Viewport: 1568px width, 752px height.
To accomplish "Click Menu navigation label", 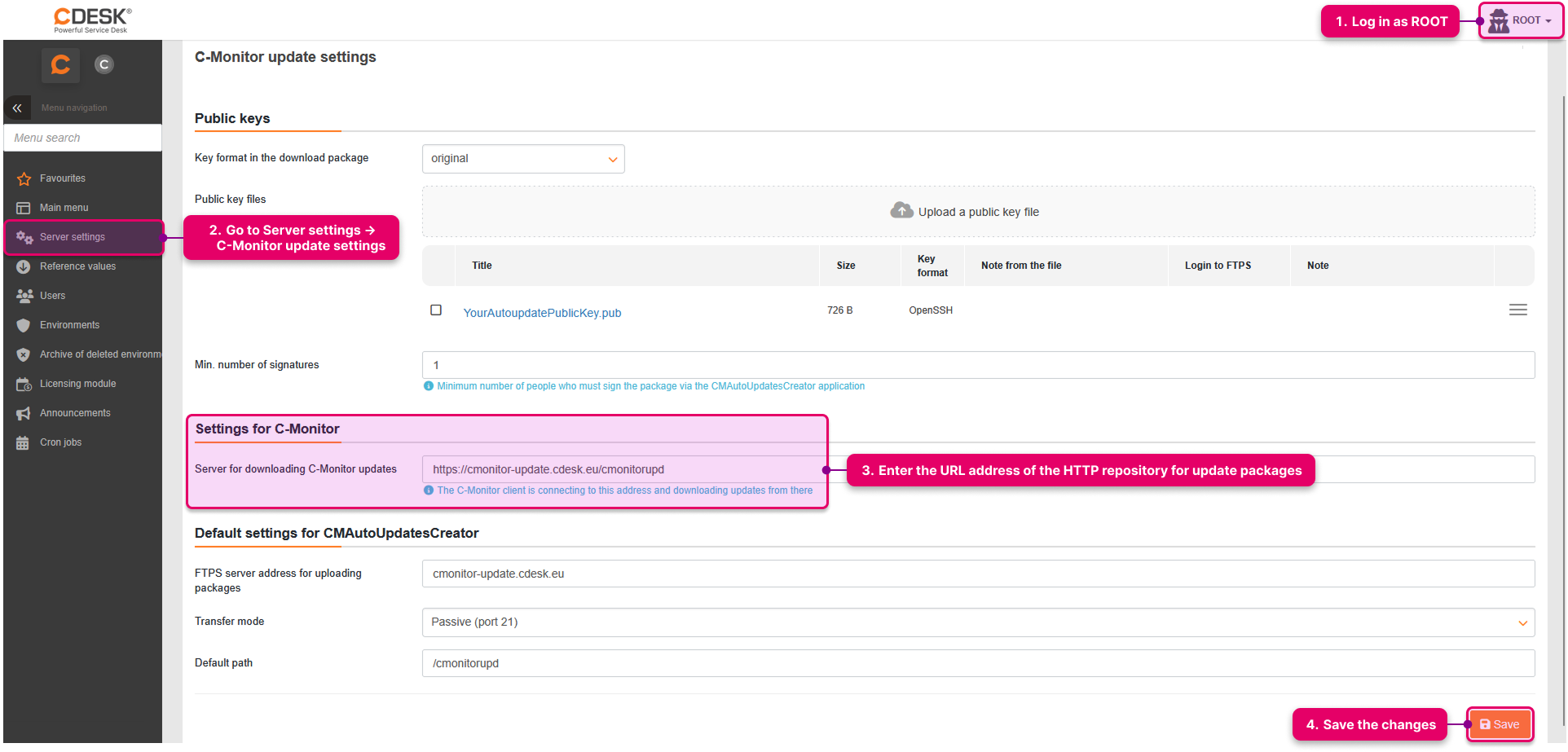I will [x=74, y=108].
